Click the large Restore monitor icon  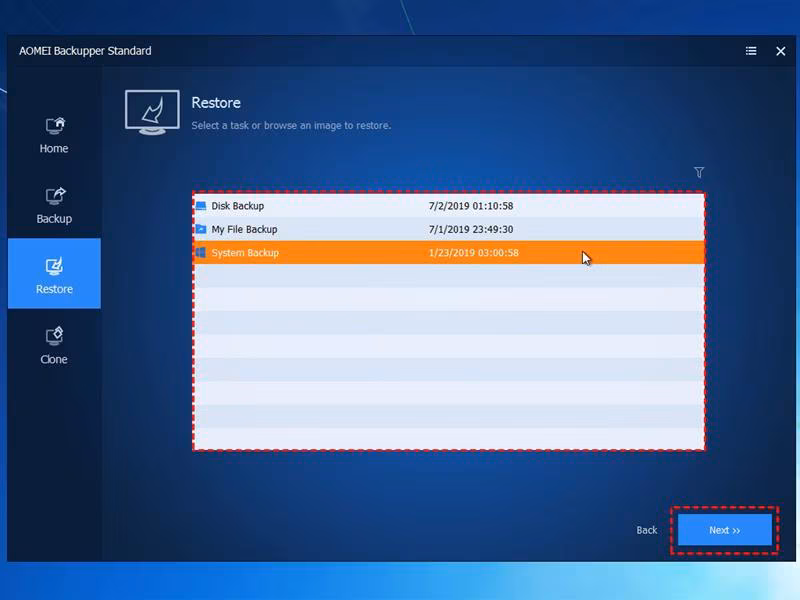click(152, 112)
